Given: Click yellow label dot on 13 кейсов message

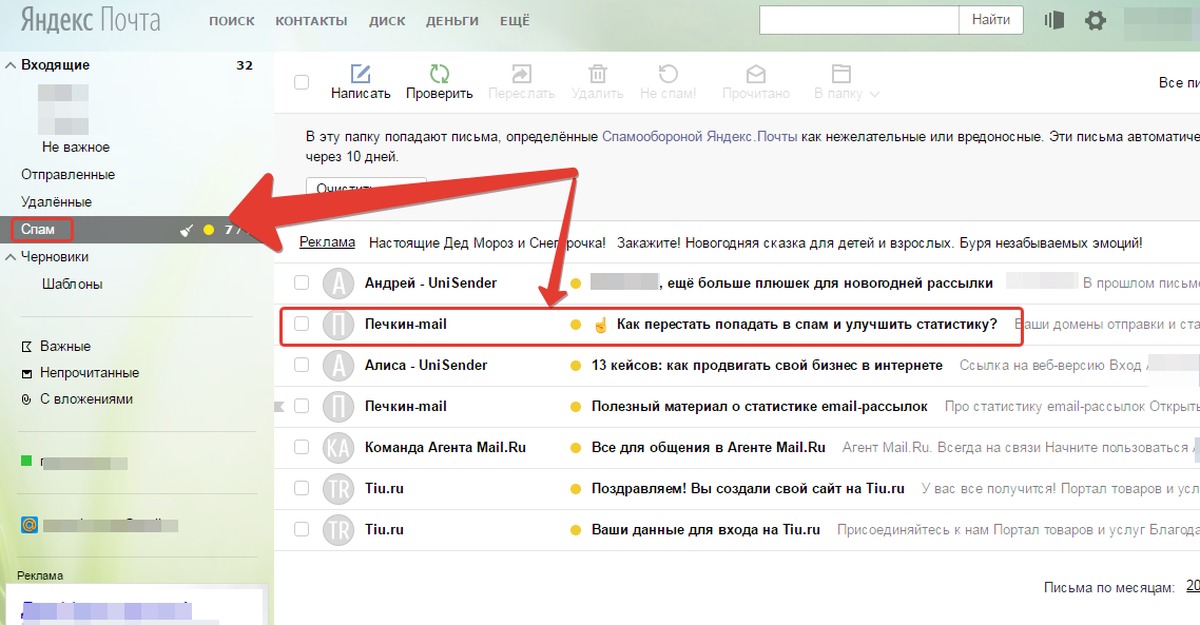Looking at the screenshot, I should (x=575, y=366).
